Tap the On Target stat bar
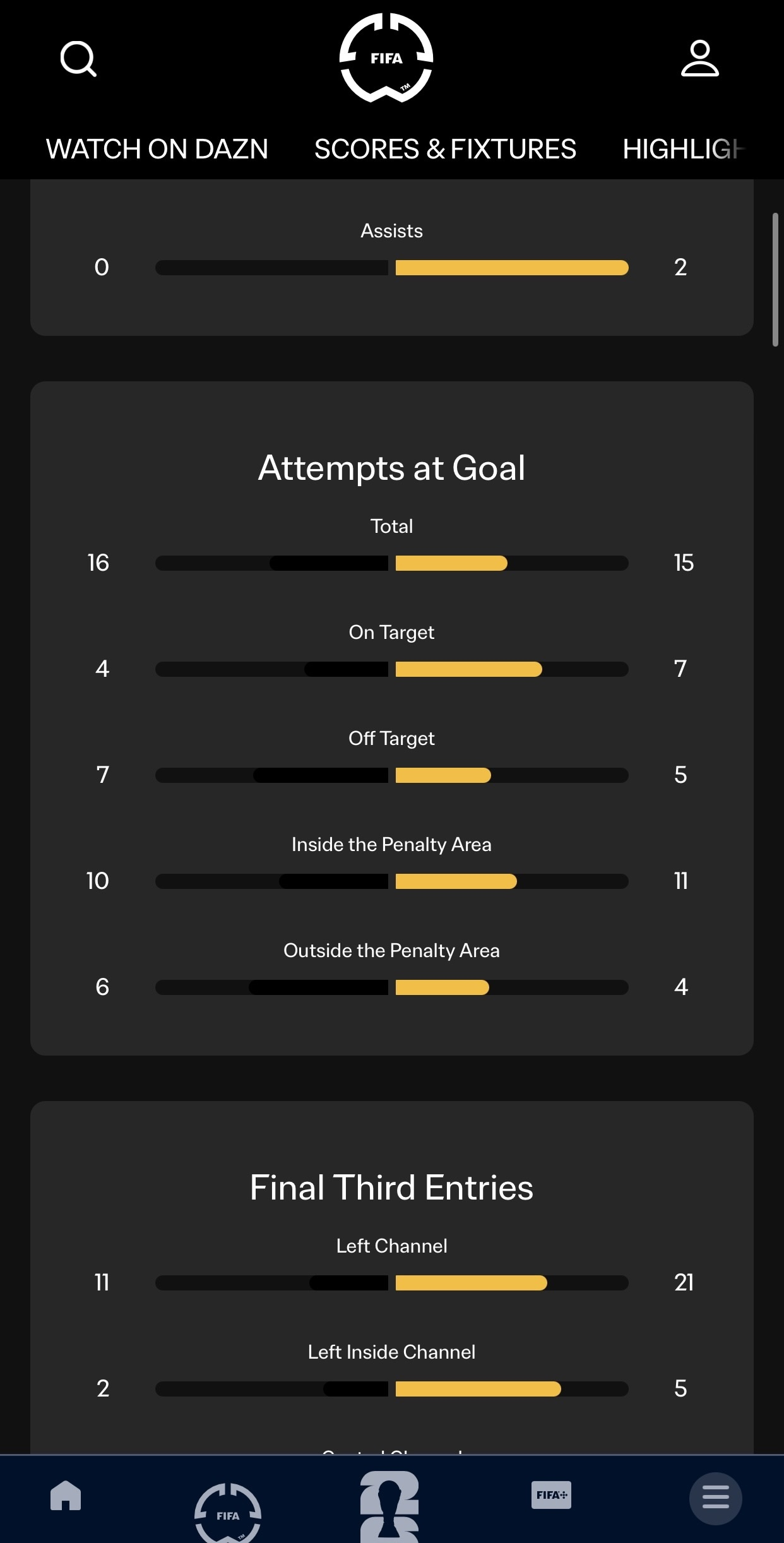 (391, 669)
